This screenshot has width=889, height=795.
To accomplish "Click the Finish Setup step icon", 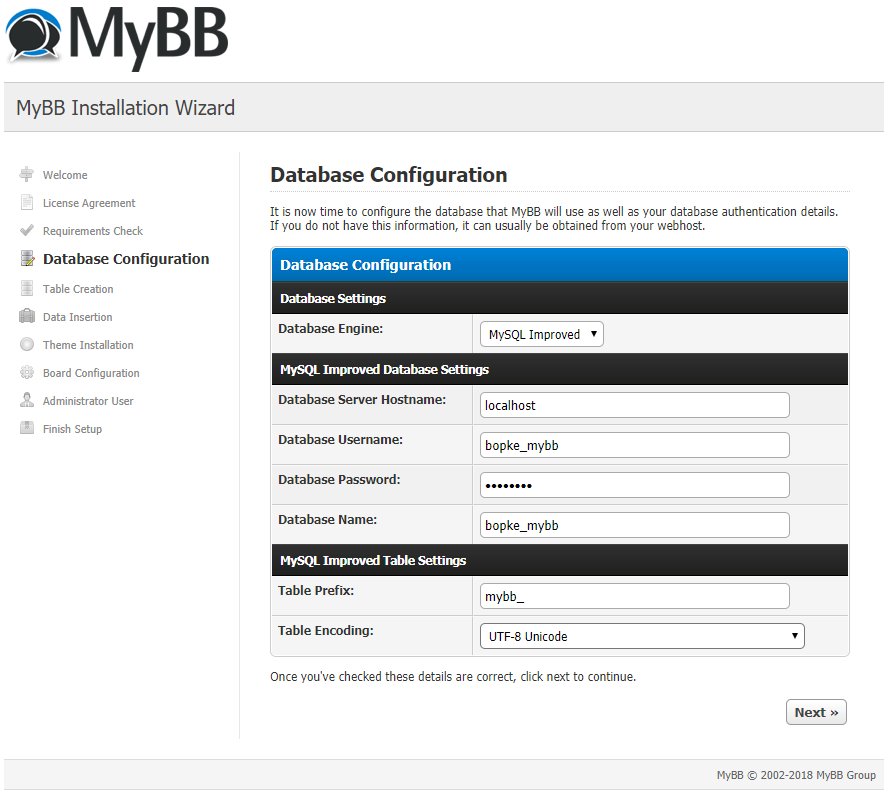I will click(27, 428).
